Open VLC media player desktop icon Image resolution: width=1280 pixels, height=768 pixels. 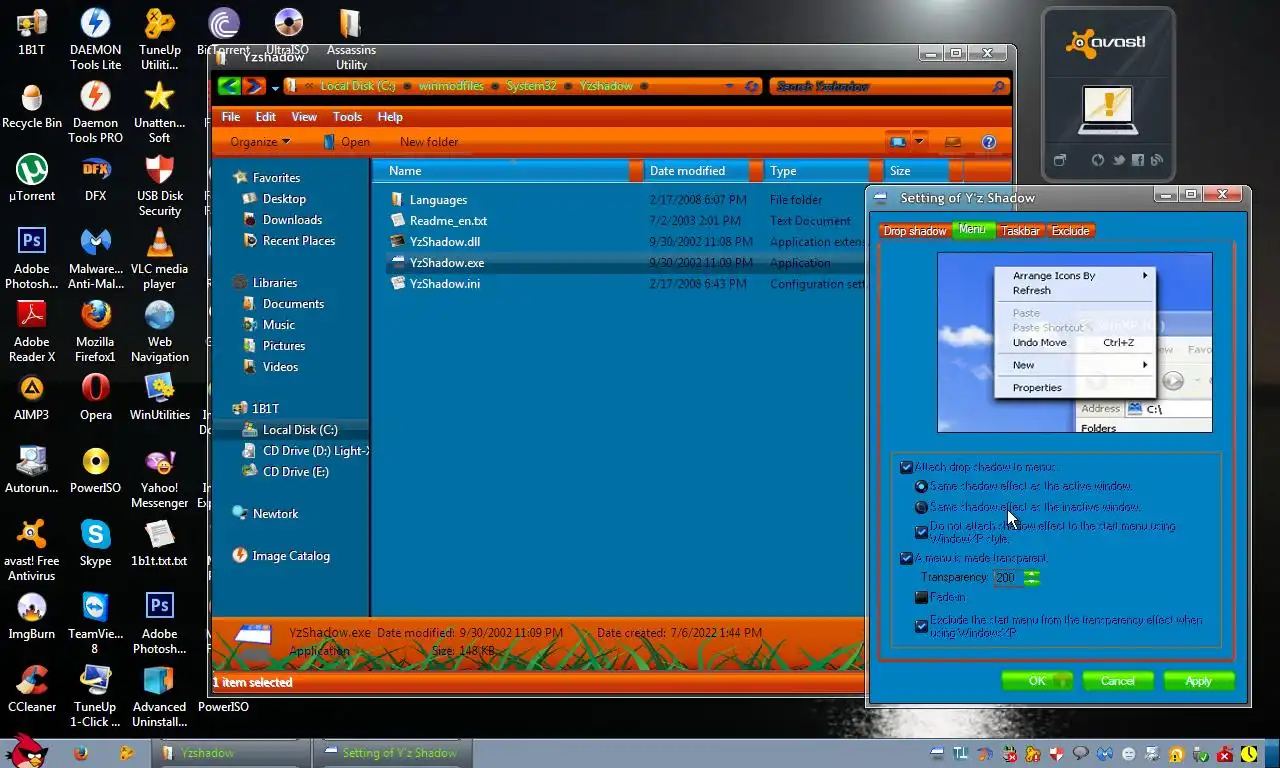click(159, 259)
